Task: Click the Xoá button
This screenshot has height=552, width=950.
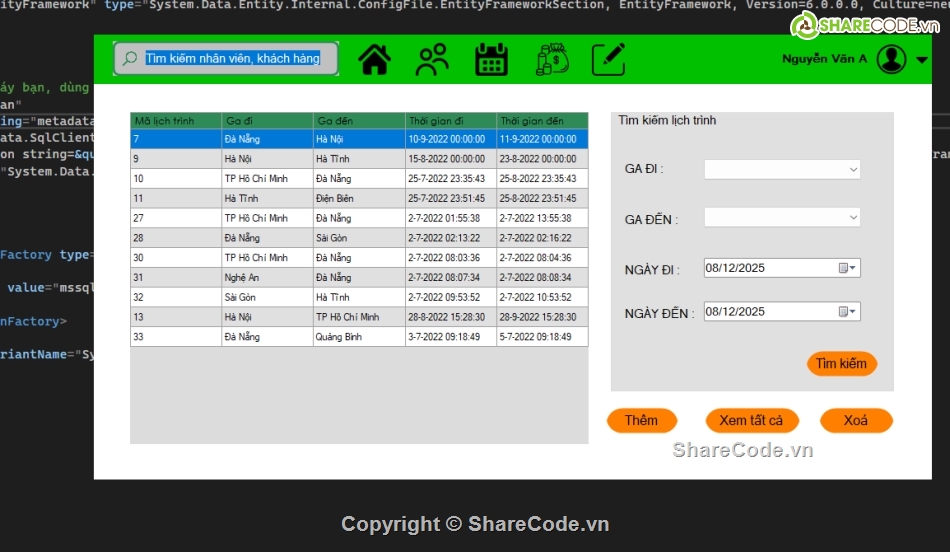Action: click(x=855, y=421)
